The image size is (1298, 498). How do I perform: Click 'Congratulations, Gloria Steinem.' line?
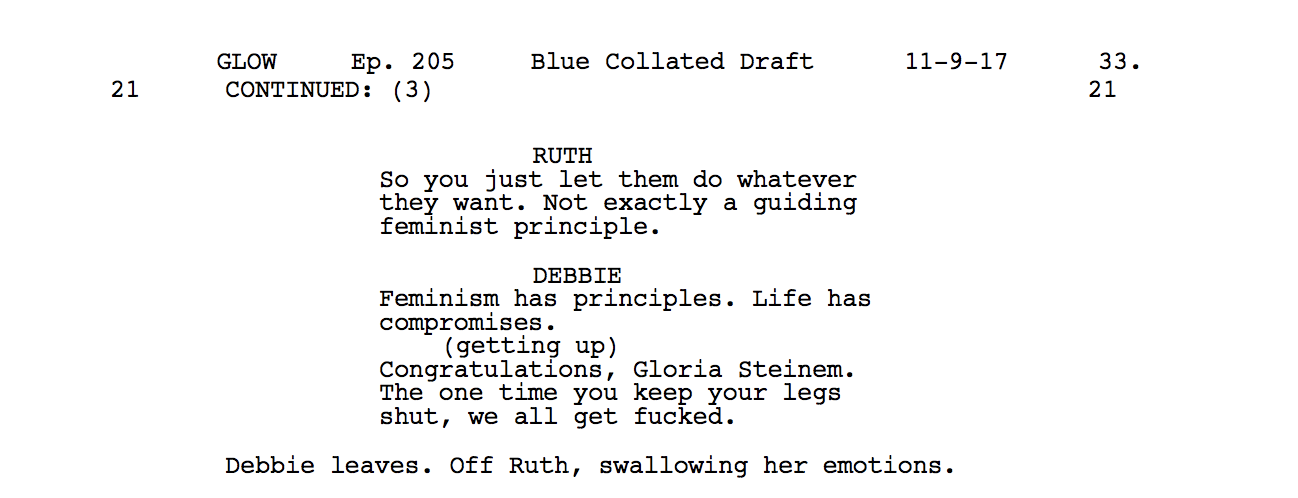point(618,370)
